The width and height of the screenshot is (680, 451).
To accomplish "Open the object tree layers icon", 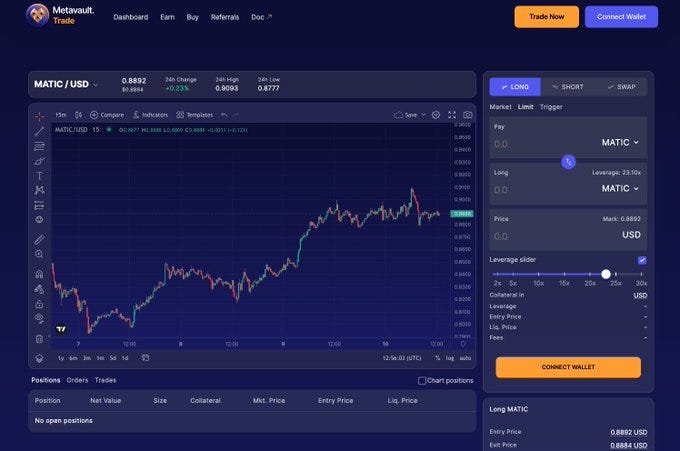I will (39, 358).
